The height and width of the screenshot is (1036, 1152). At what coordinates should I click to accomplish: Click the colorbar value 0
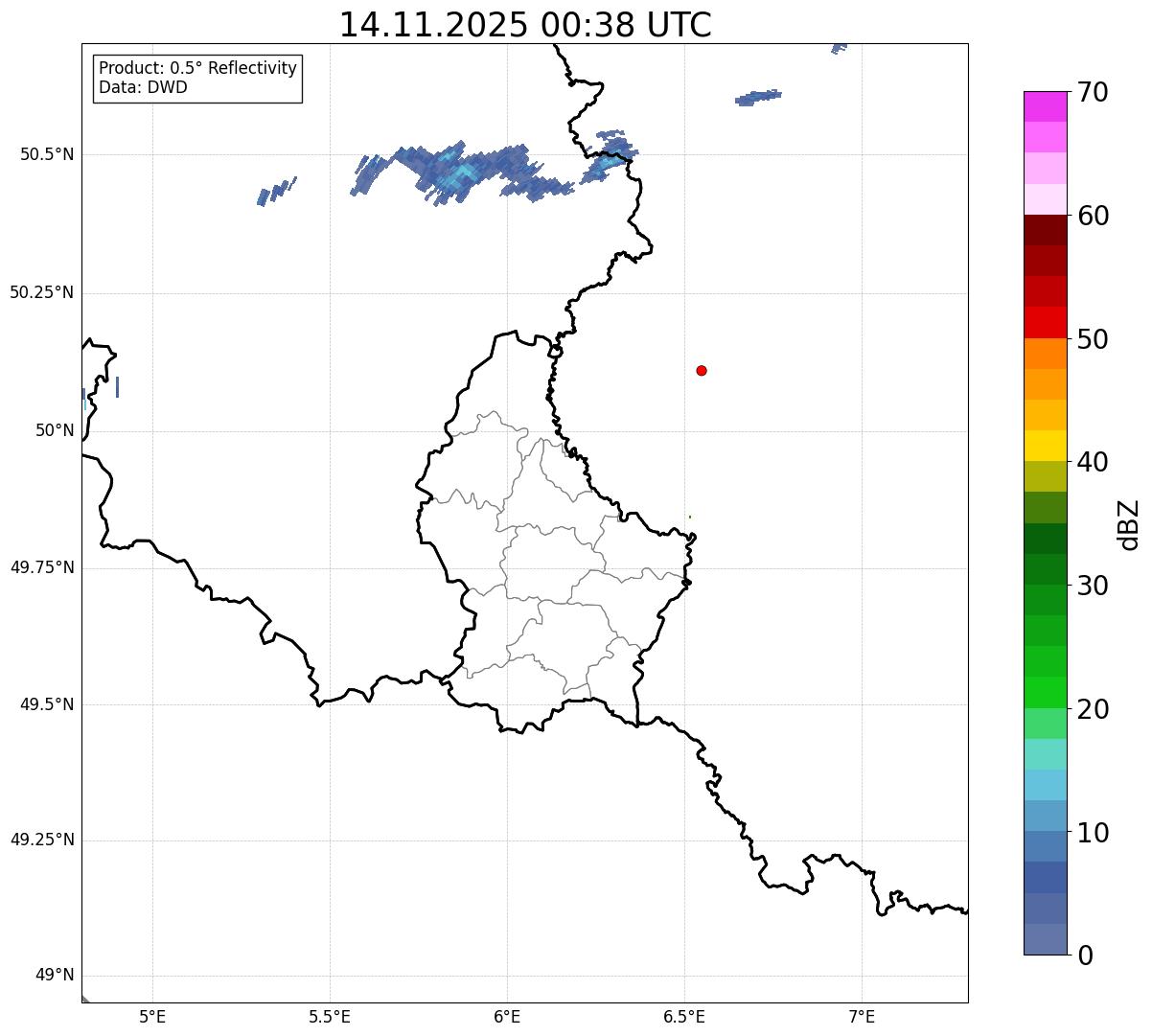[1084, 955]
